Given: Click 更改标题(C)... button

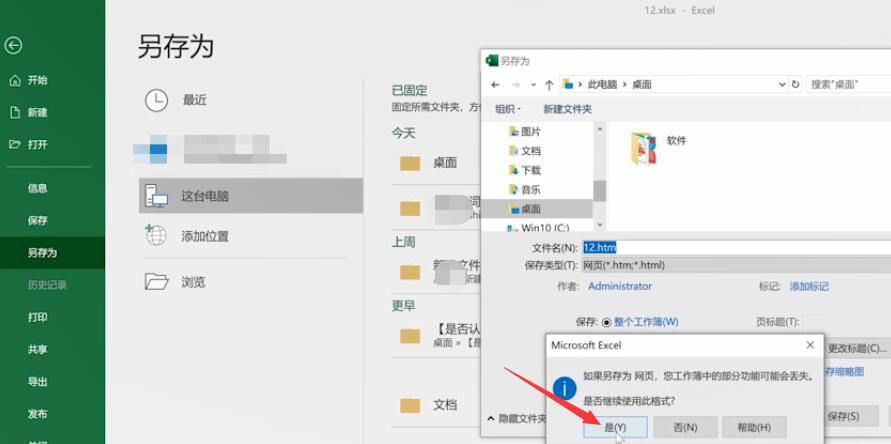Looking at the screenshot, I should coord(857,348).
